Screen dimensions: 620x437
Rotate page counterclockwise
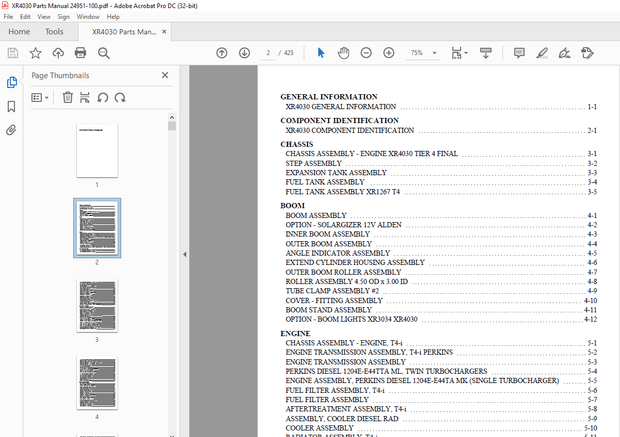(x=103, y=97)
